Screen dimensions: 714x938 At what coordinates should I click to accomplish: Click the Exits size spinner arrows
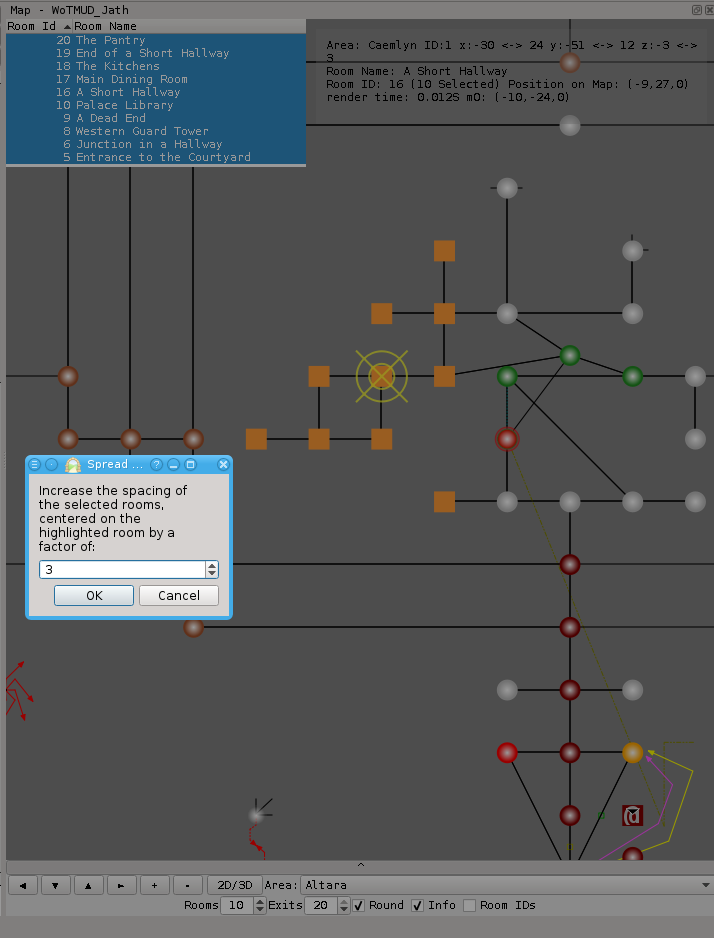pyautogui.click(x=344, y=906)
